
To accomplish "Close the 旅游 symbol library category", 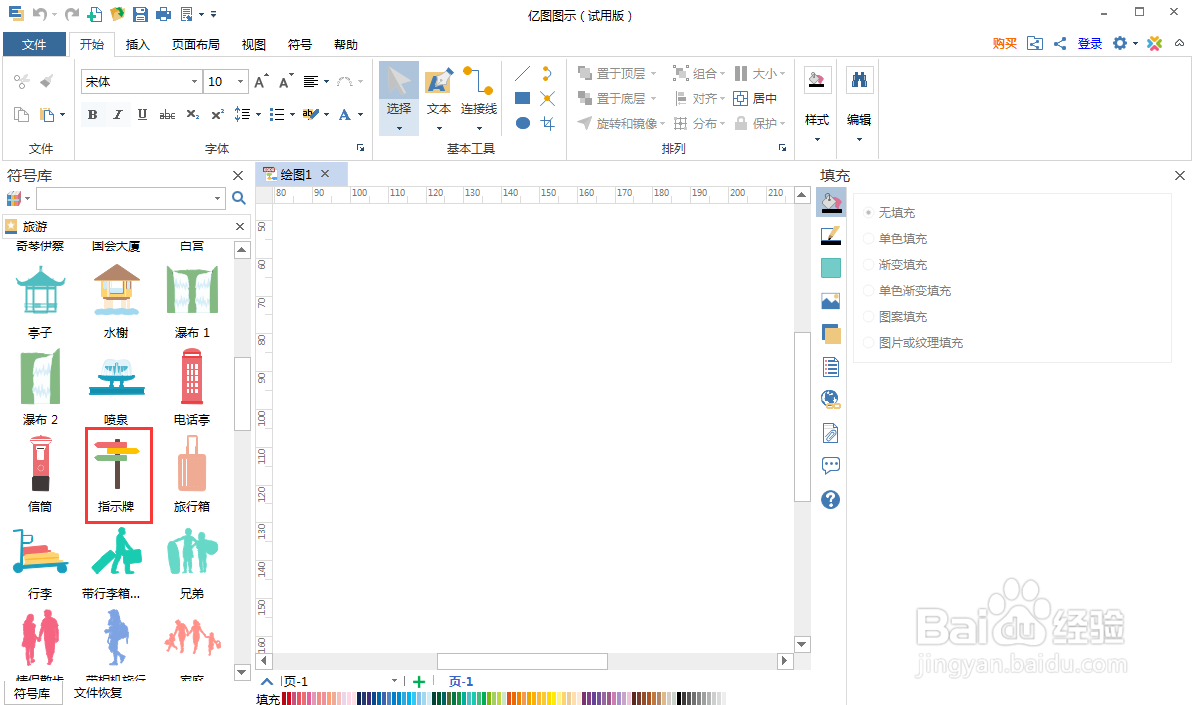I will (x=240, y=226).
